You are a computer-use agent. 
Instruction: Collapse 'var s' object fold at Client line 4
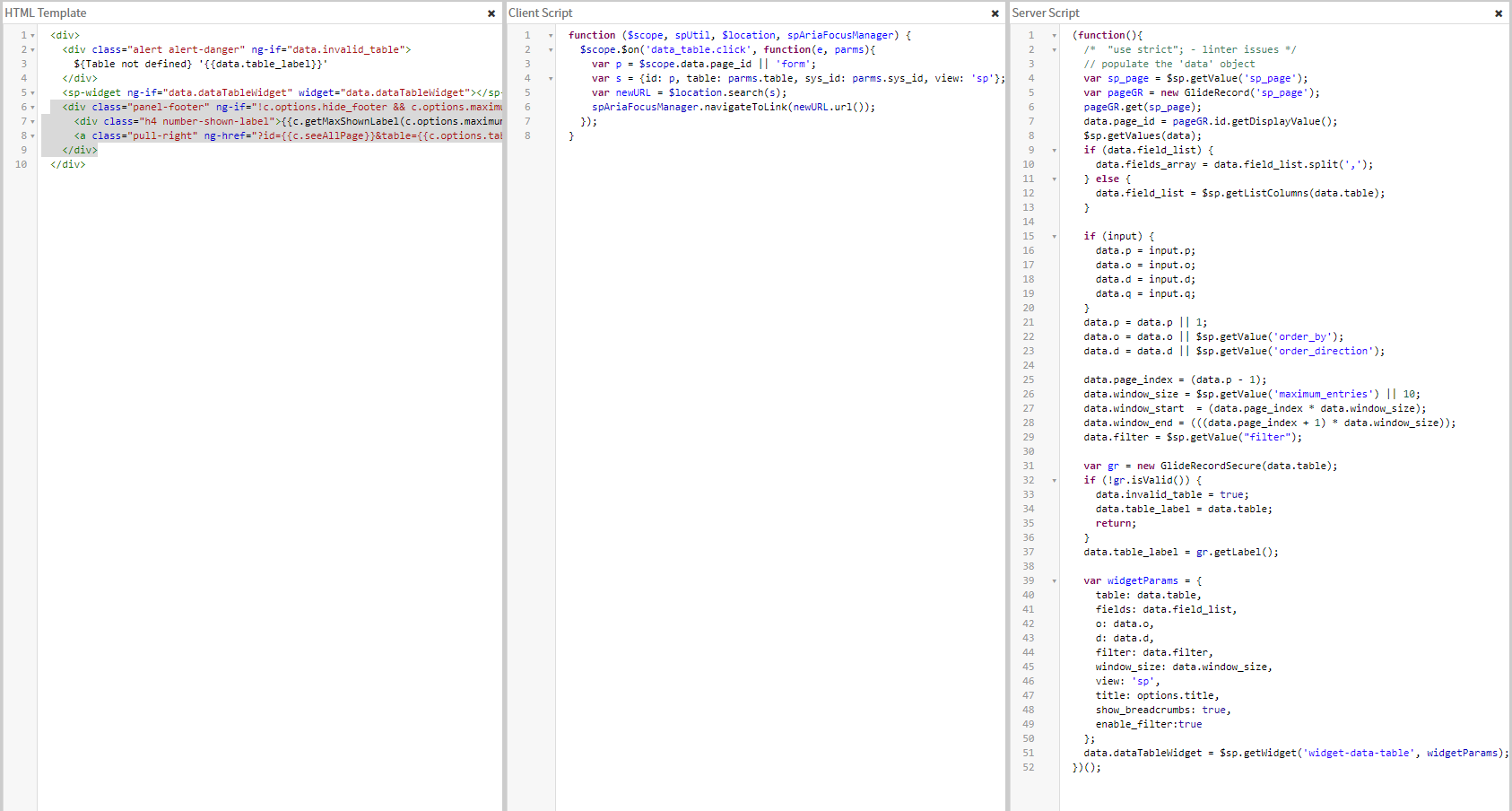point(551,79)
